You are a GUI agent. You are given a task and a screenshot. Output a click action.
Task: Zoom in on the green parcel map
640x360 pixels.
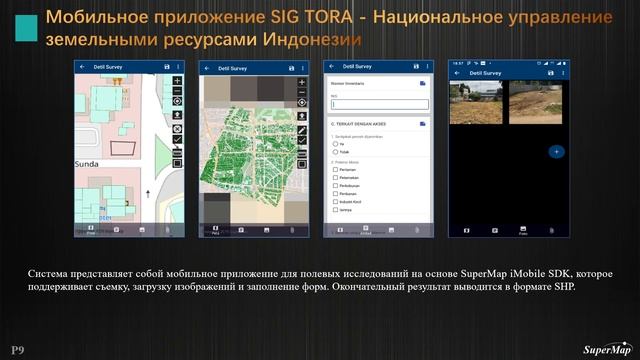302,82
